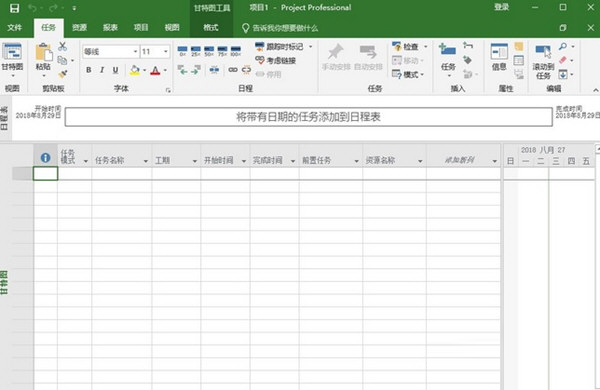600x390 pixels.
Task: Toggle Underline formatting
Action: 115,70
